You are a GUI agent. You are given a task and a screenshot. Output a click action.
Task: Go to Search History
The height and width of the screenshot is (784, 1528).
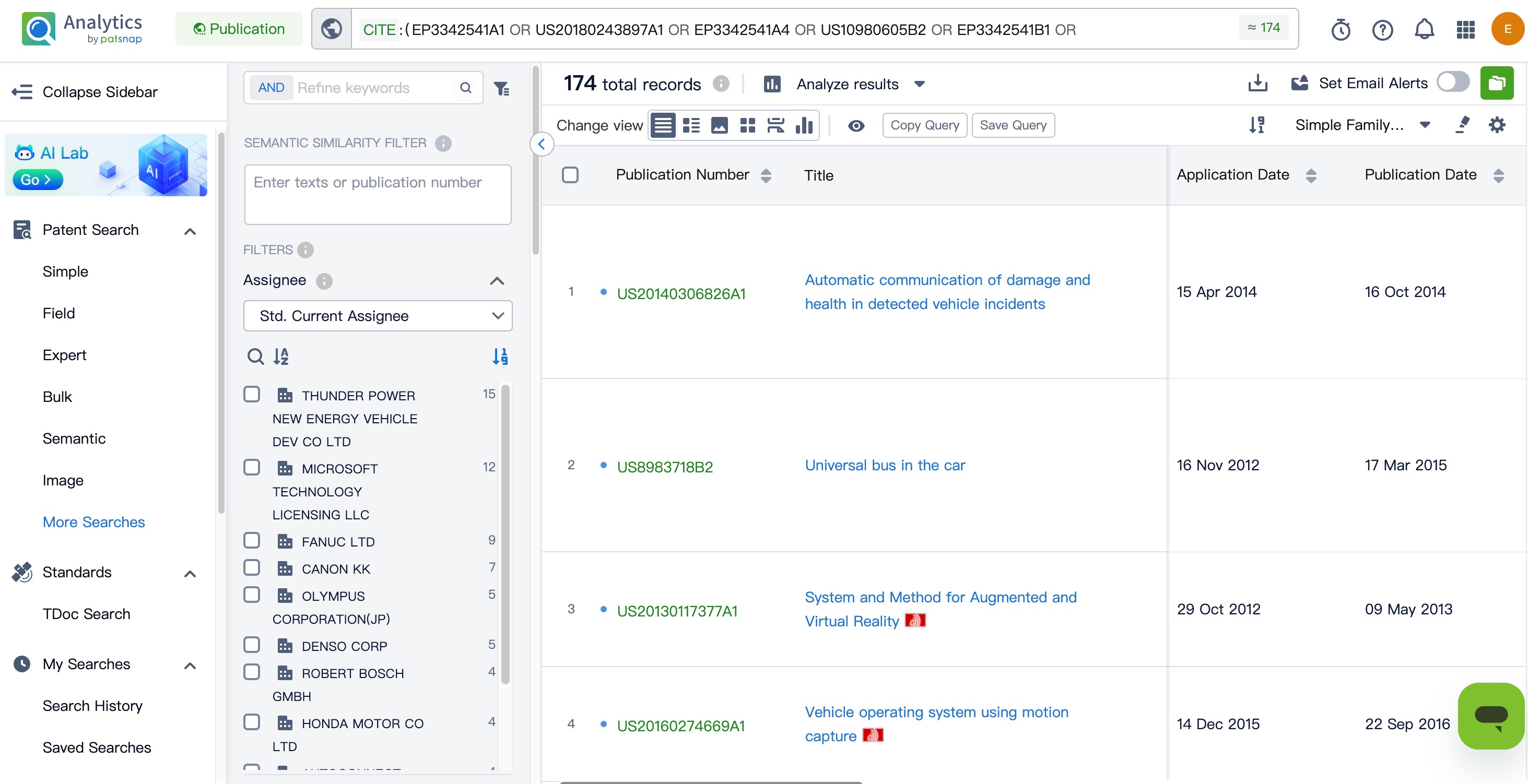coord(92,706)
